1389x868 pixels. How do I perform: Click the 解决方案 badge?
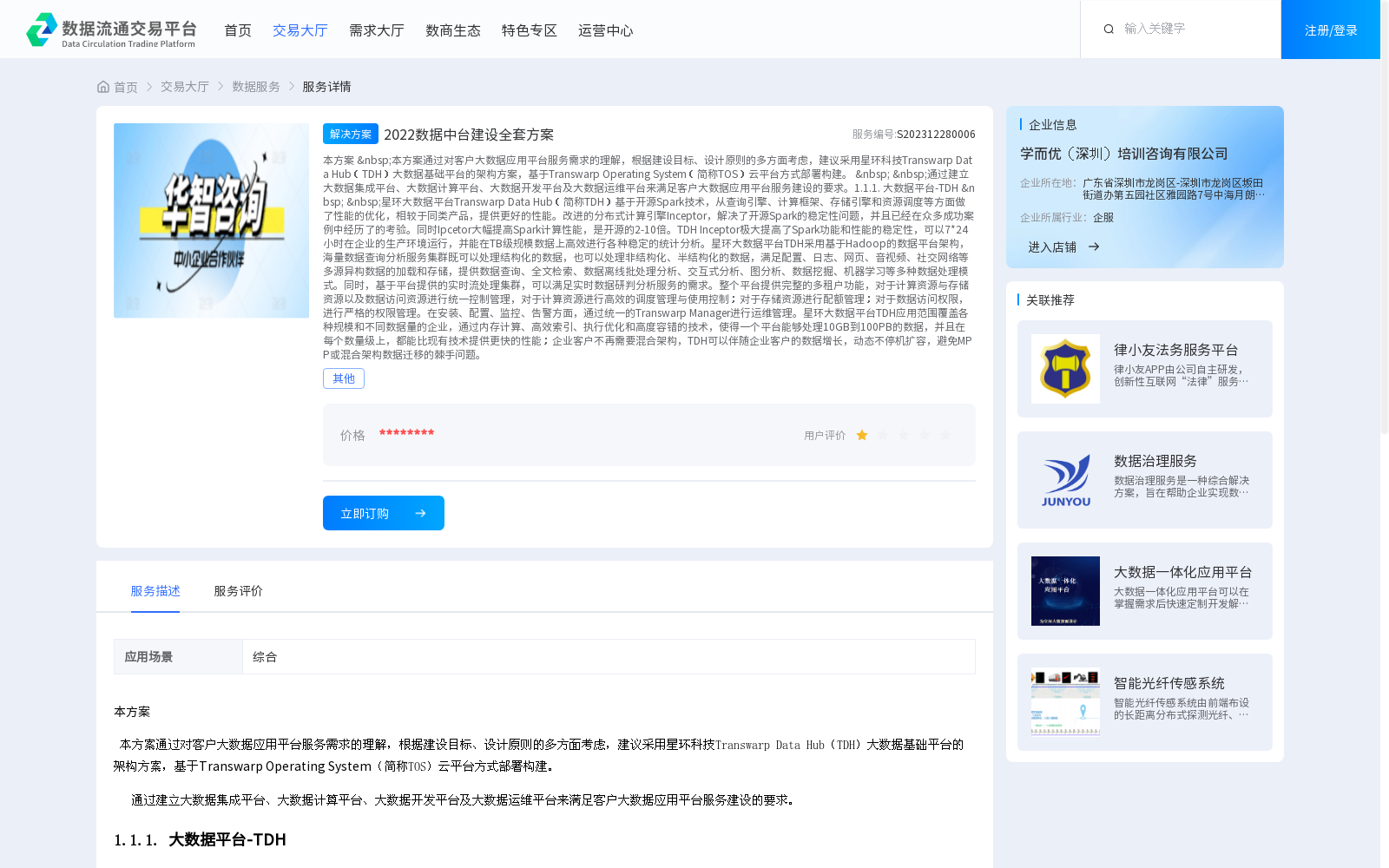point(351,134)
